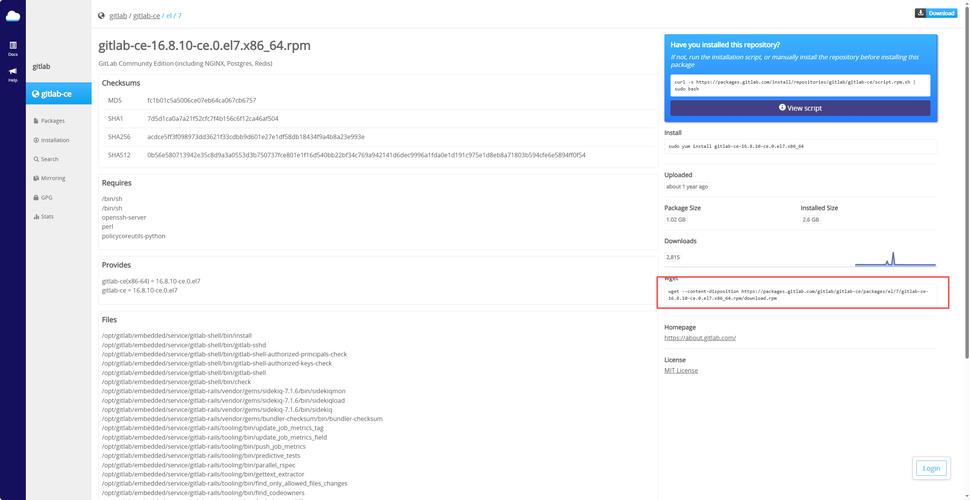Click the about 1 year ago uploaded value
Screen dimensions: 970x500
687,186
